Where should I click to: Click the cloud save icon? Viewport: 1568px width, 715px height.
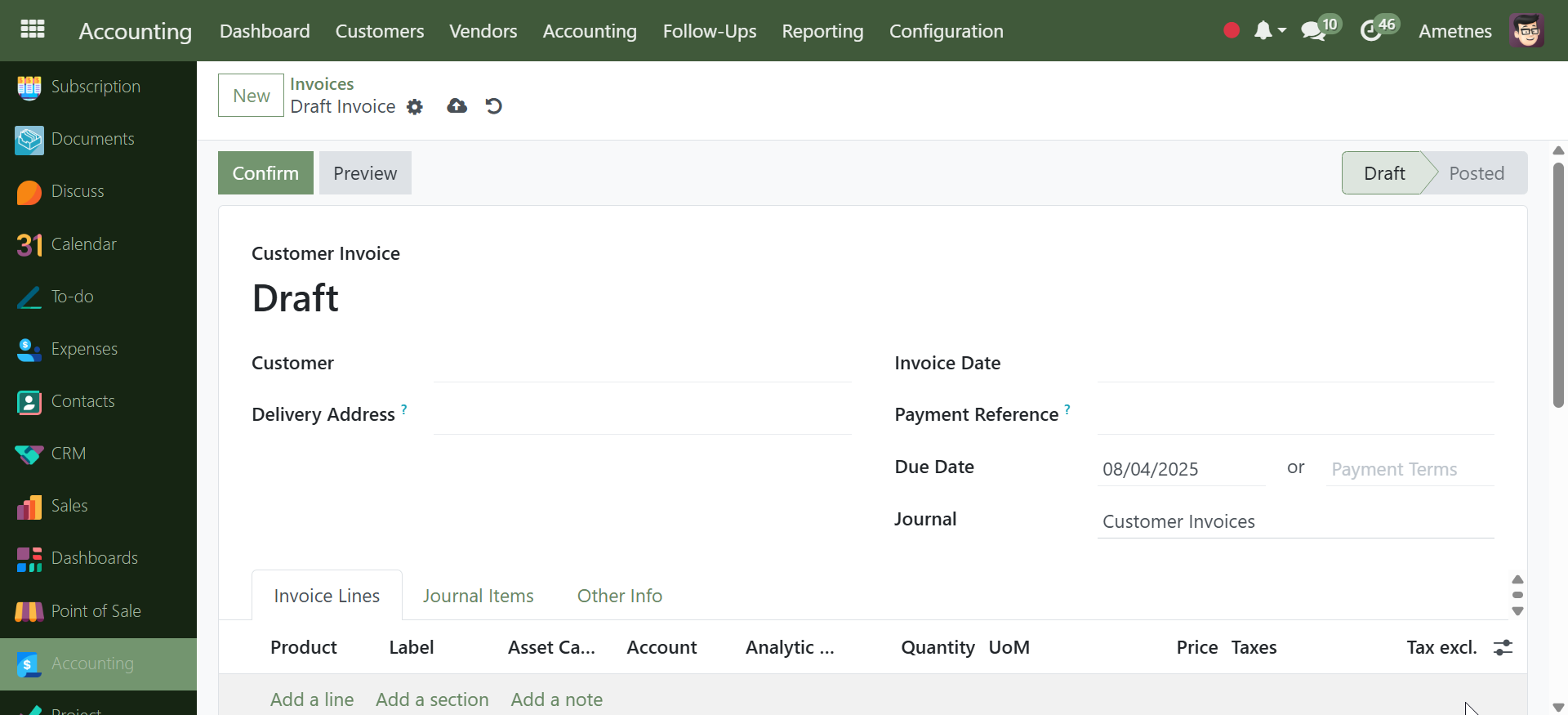[x=457, y=106]
